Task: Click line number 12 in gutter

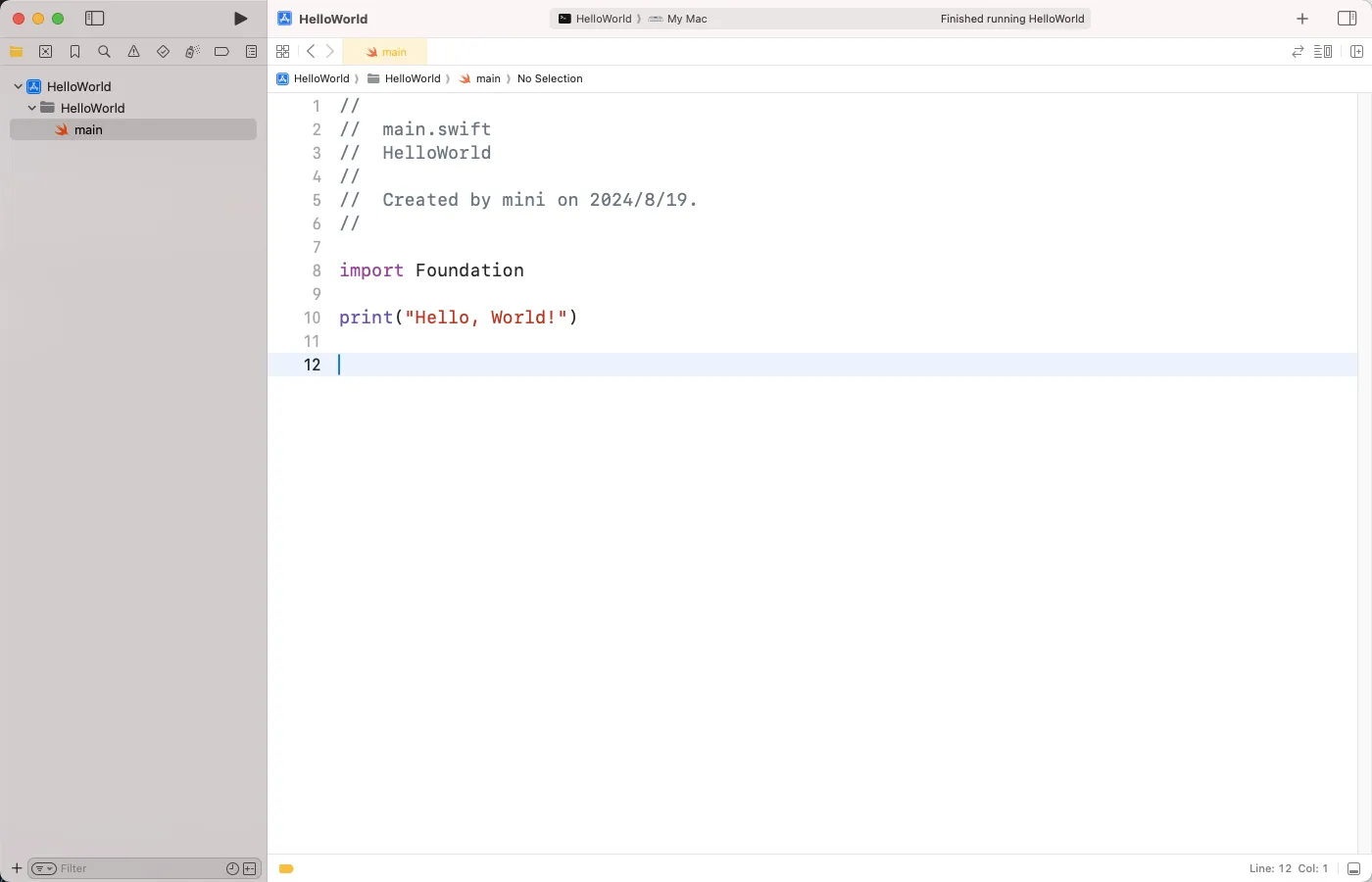Action: (312, 365)
